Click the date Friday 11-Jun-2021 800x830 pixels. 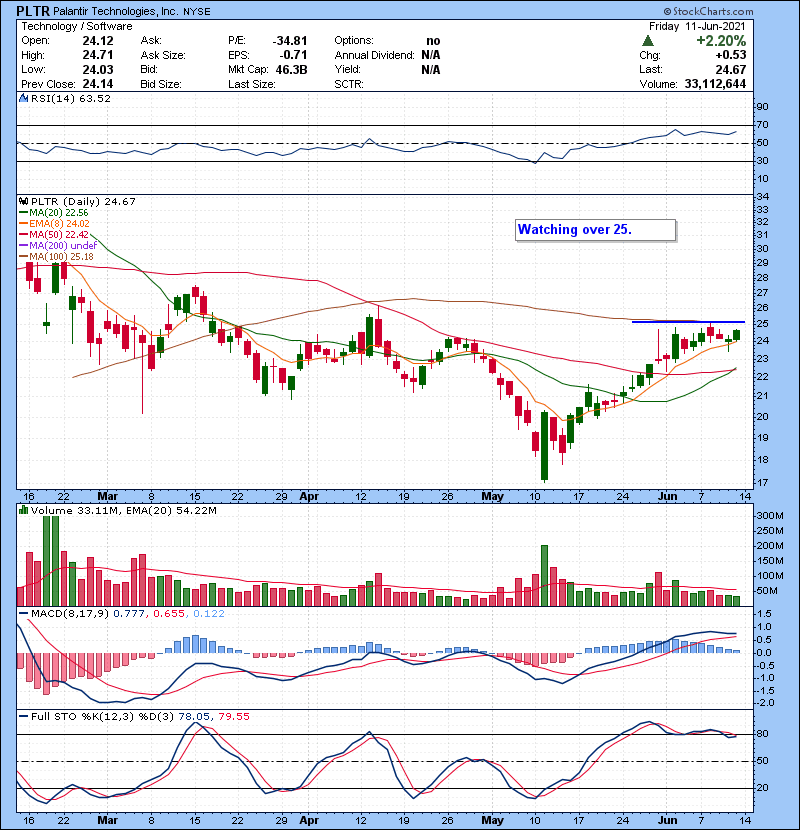(x=697, y=26)
